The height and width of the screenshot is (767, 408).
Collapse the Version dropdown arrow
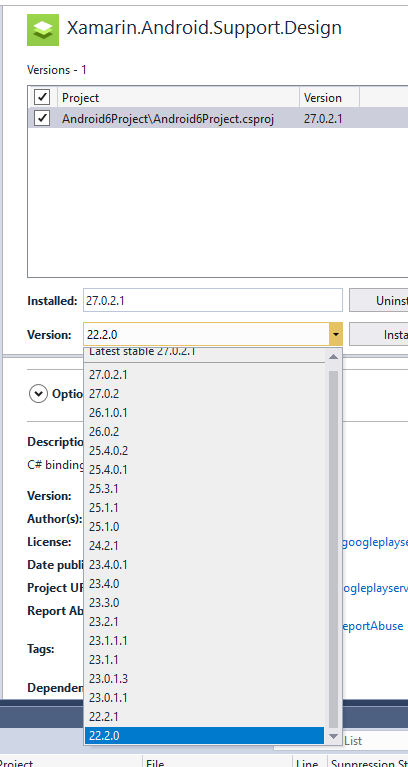point(336,335)
